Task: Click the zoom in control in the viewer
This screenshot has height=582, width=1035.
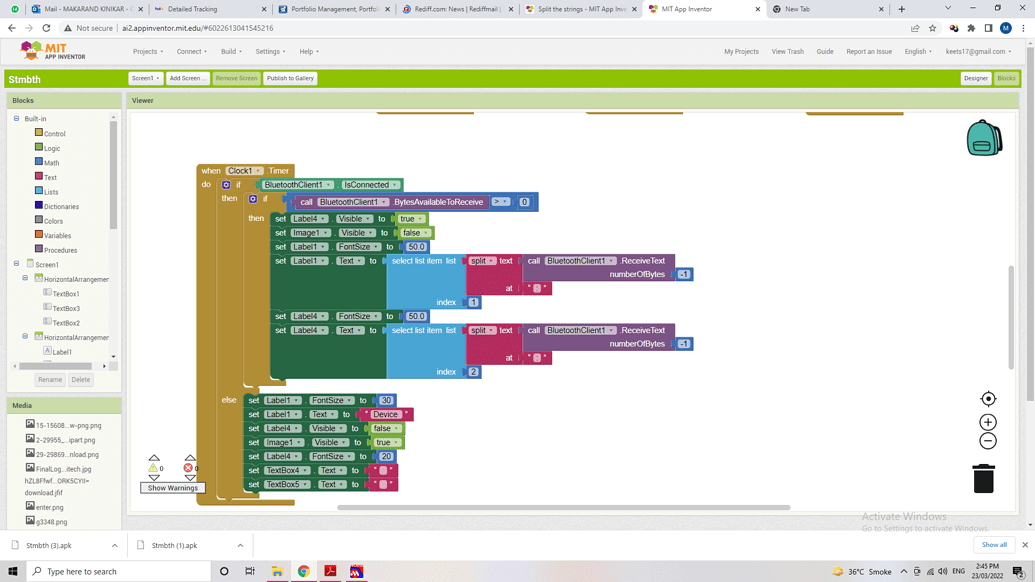Action: point(988,421)
